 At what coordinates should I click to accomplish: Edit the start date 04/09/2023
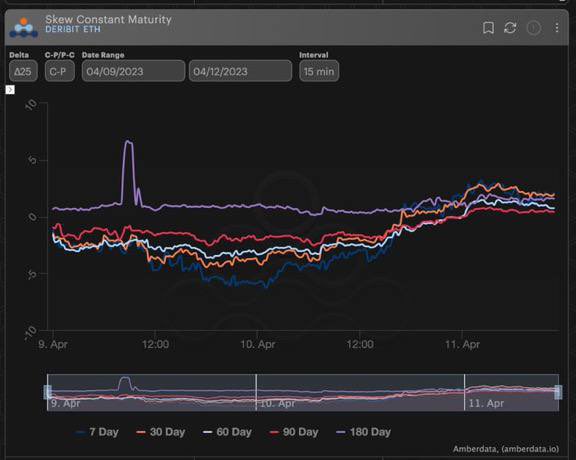click(133, 71)
